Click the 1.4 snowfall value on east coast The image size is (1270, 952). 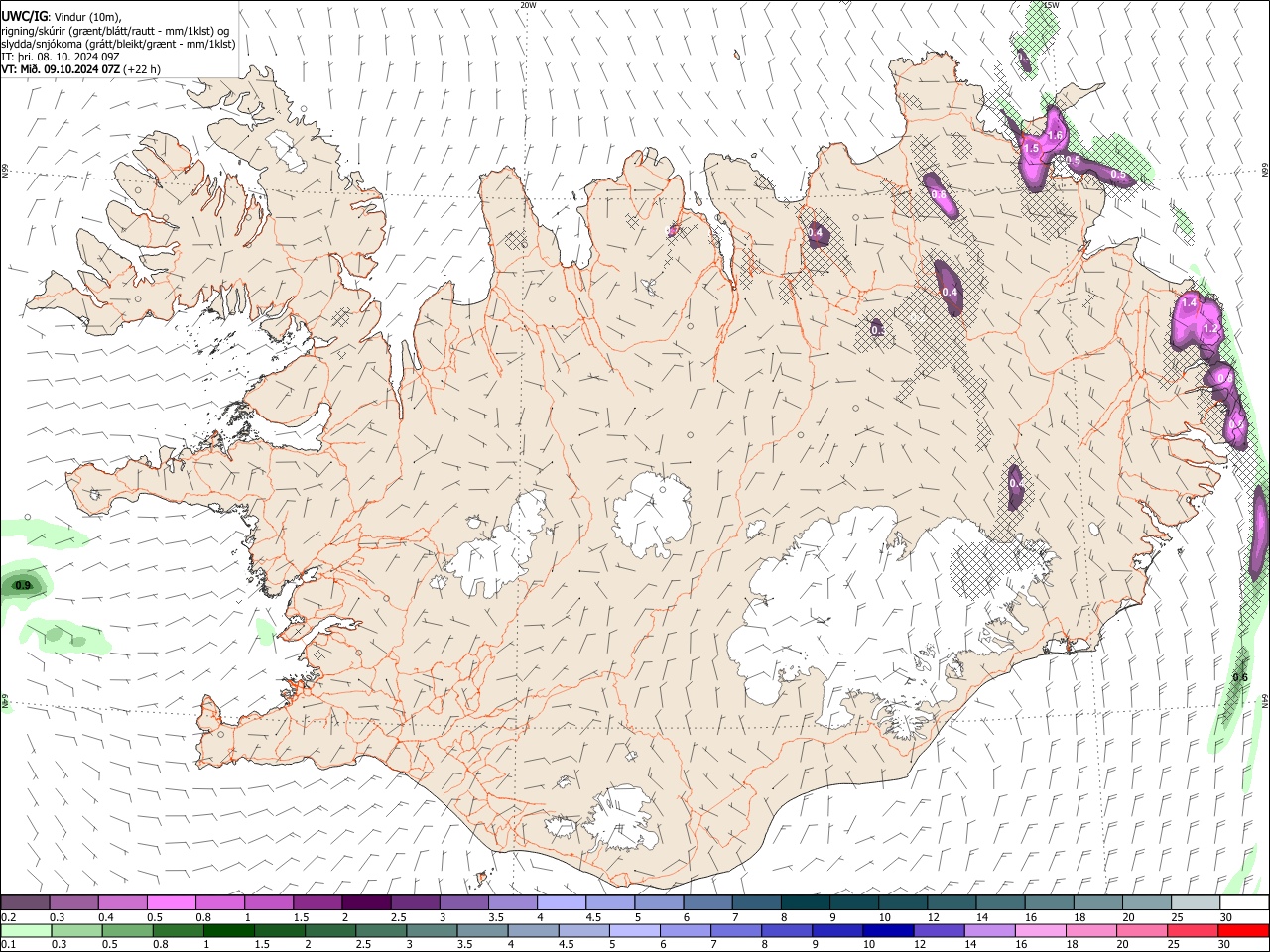1190,301
